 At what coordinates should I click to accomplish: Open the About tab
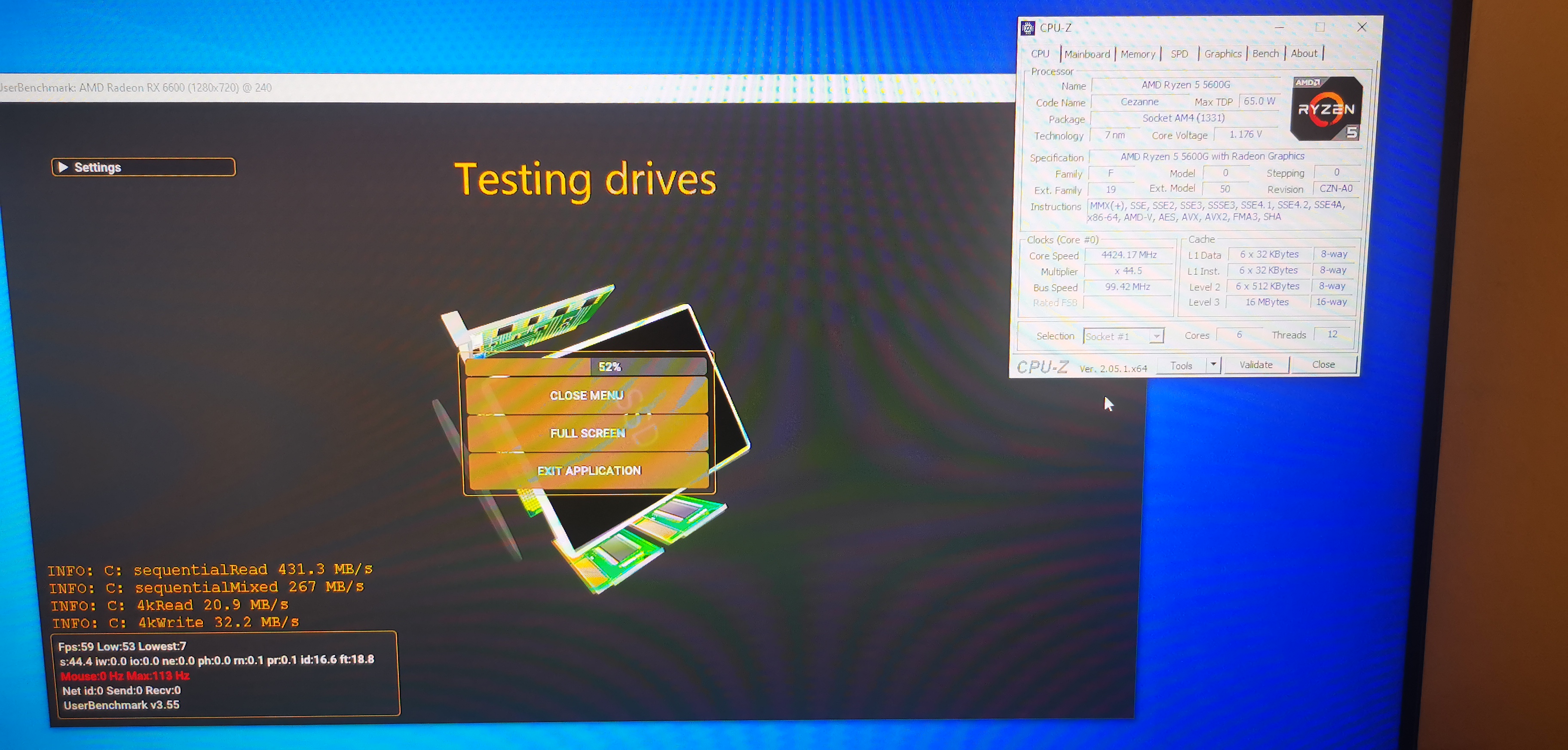1304,54
